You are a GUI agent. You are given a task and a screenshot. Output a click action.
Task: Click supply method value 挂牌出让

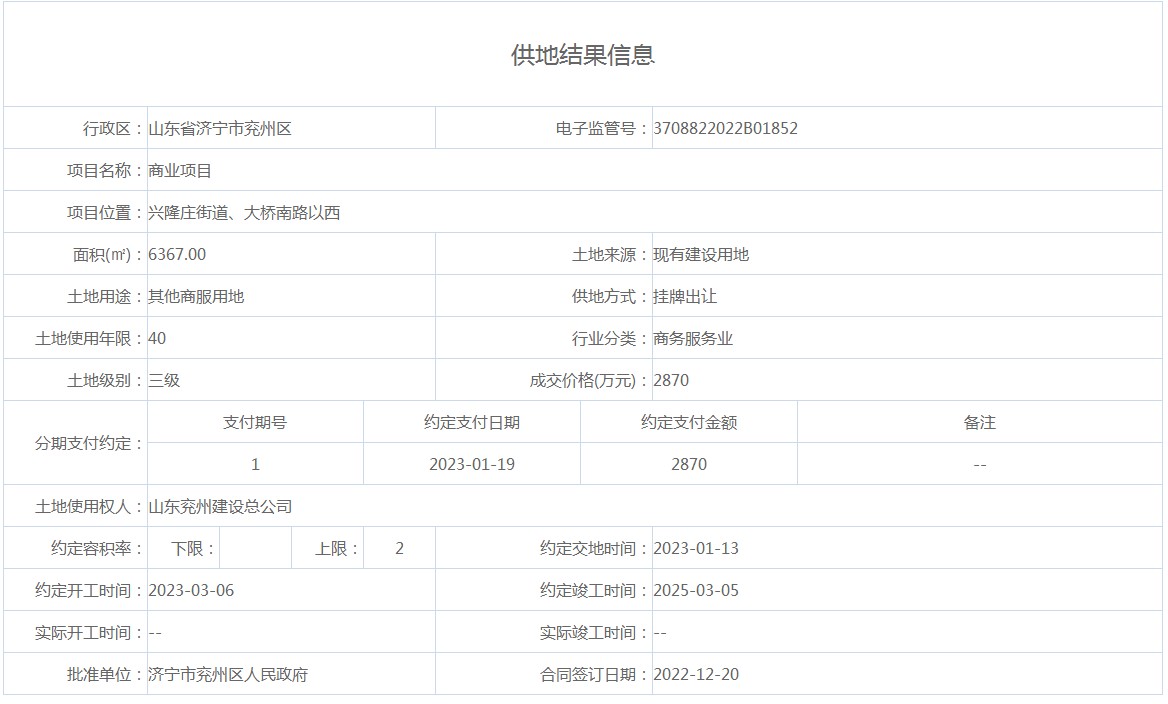(x=685, y=296)
